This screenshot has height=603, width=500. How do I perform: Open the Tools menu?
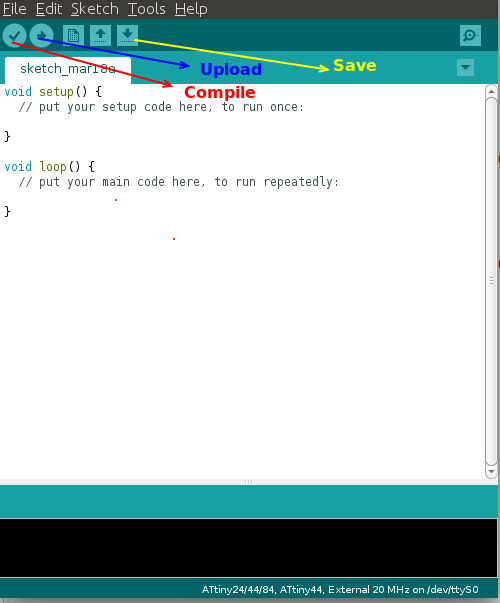pos(146,9)
